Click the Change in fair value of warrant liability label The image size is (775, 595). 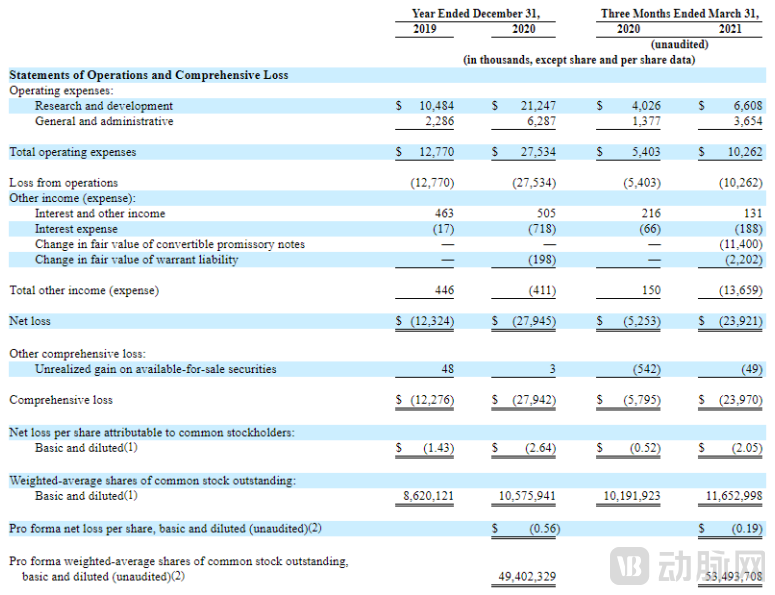(136, 260)
